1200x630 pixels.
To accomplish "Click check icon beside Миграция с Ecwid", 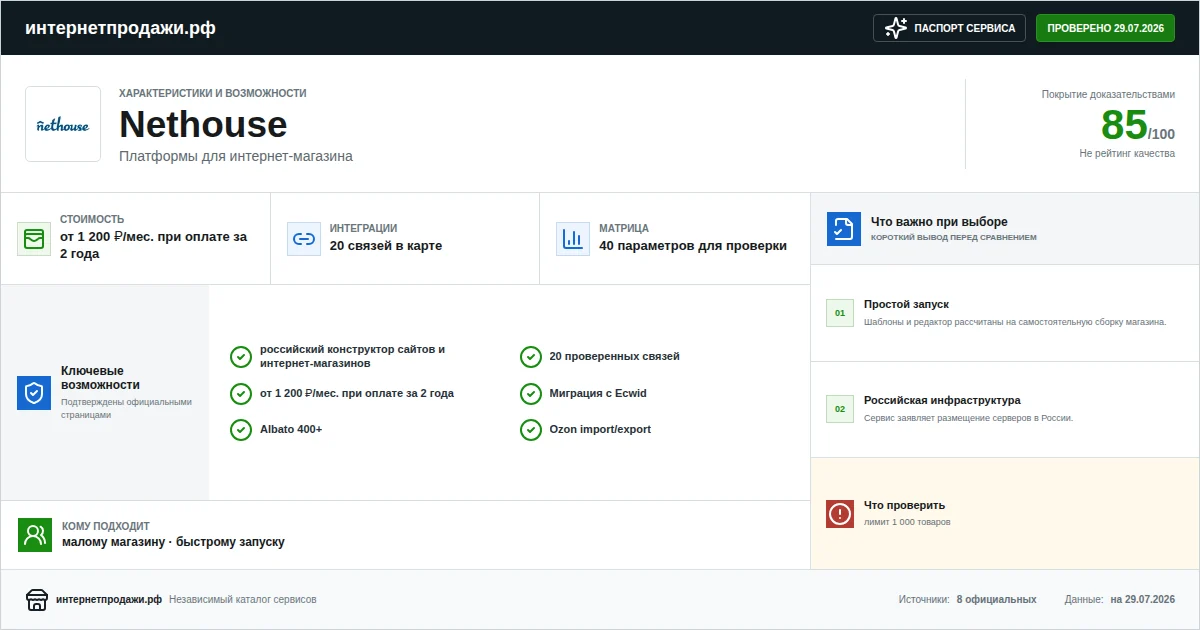I will point(531,394).
